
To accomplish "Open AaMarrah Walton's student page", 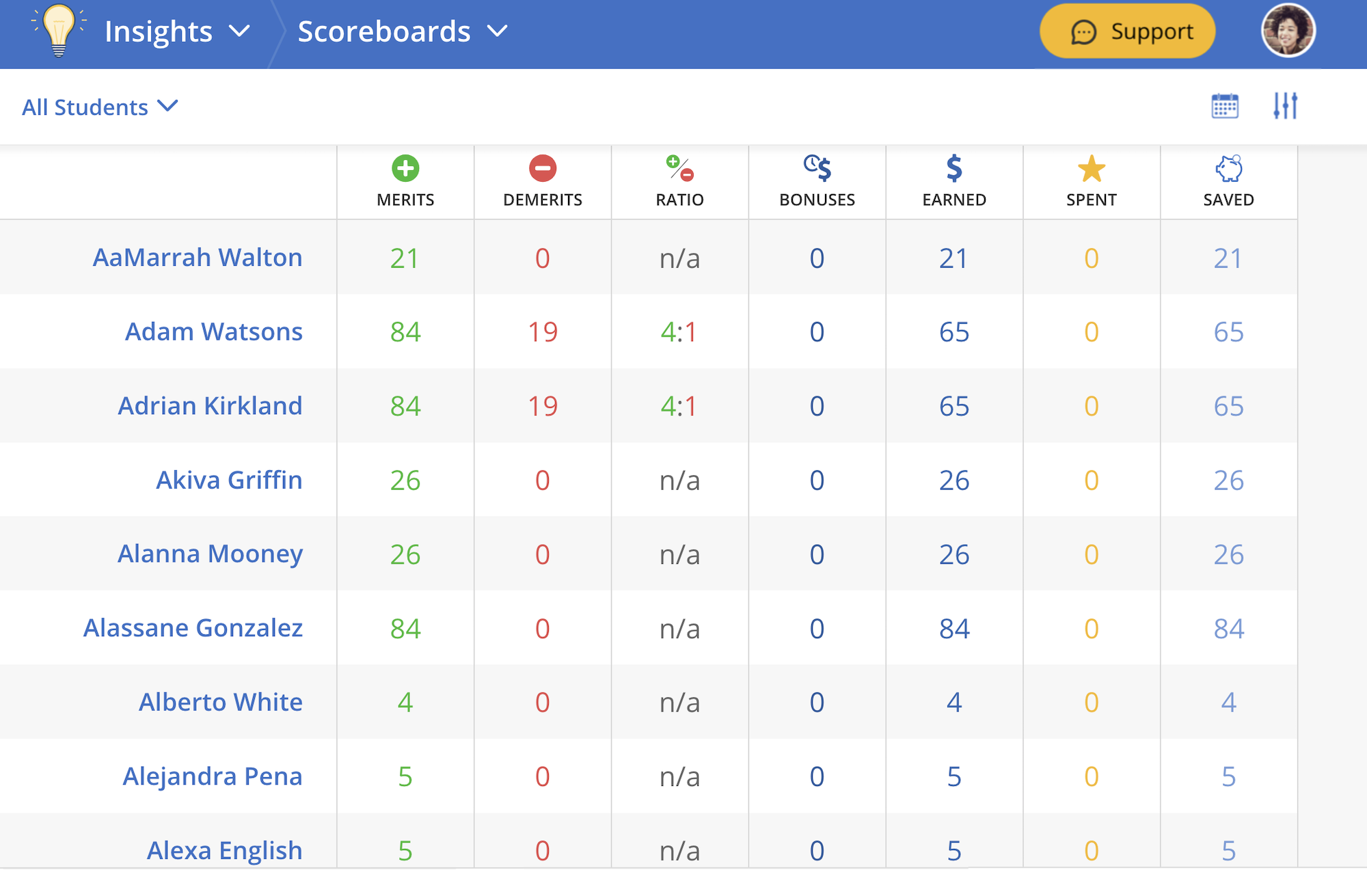I will pyautogui.click(x=198, y=258).
